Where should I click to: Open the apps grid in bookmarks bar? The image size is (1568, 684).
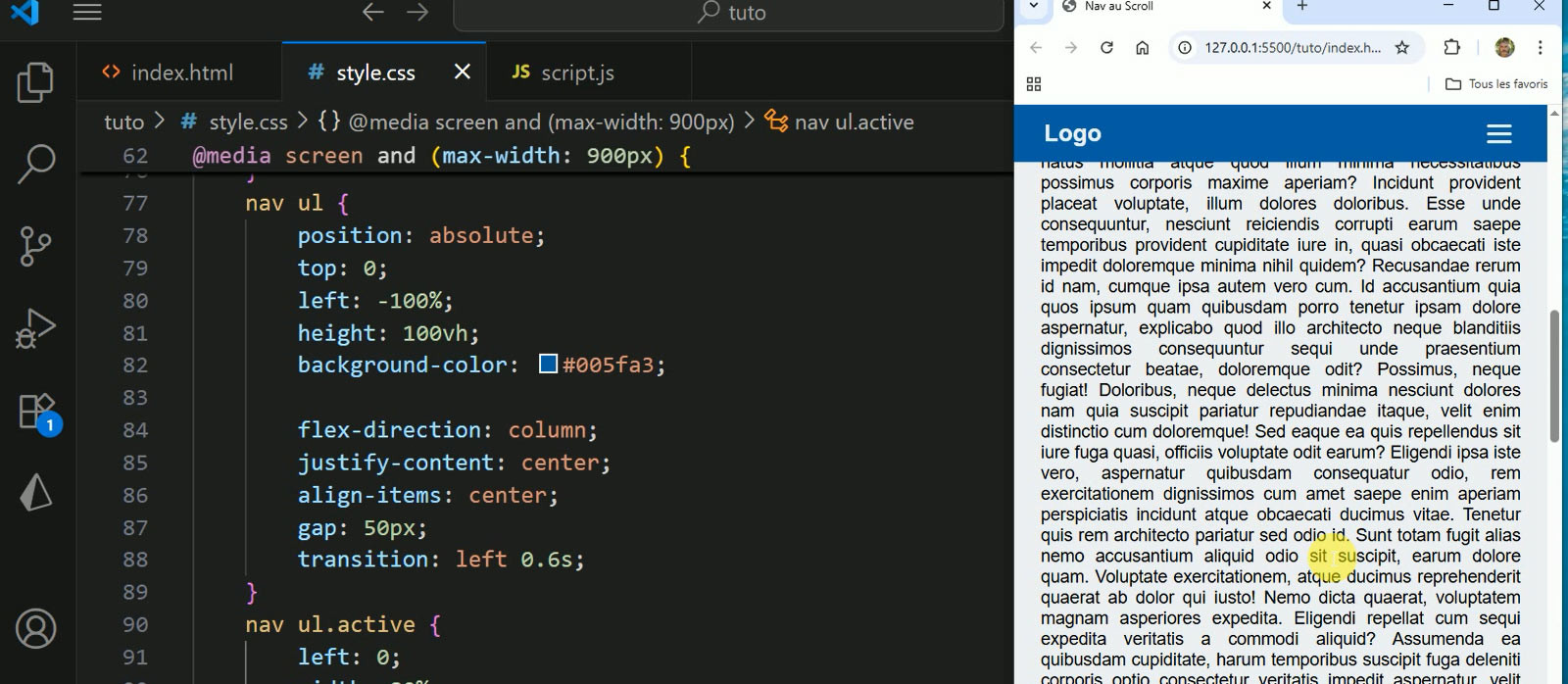[1034, 84]
